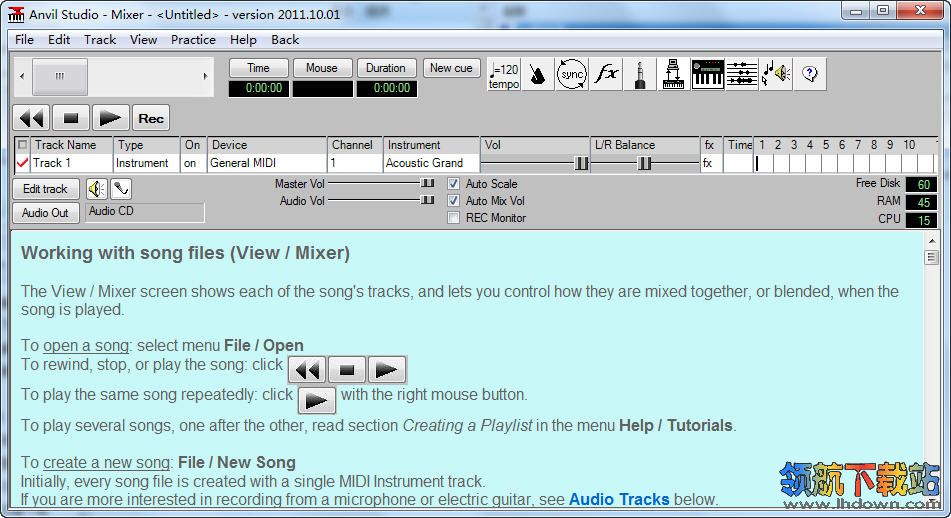Click the MIDI keyboard connection icon
Viewport: 951px width, 518px height.
(x=673, y=75)
